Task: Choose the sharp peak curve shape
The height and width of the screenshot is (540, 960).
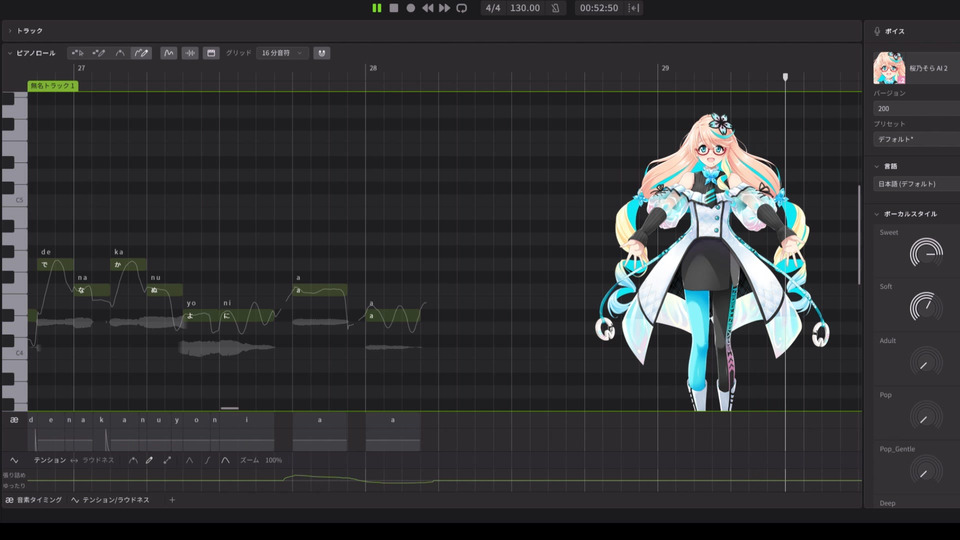Action: [x=189, y=460]
